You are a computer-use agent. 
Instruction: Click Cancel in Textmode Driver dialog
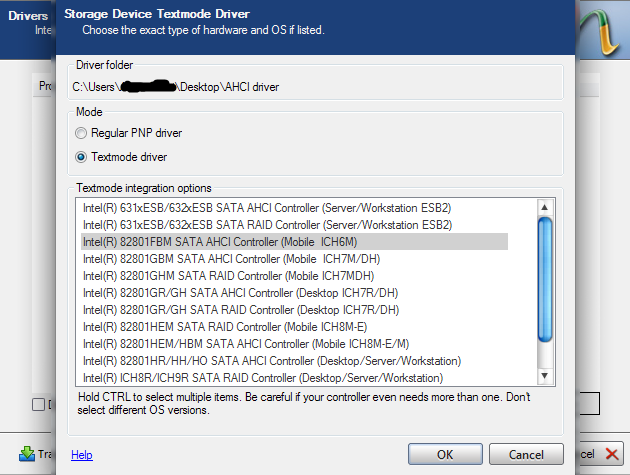(526, 455)
